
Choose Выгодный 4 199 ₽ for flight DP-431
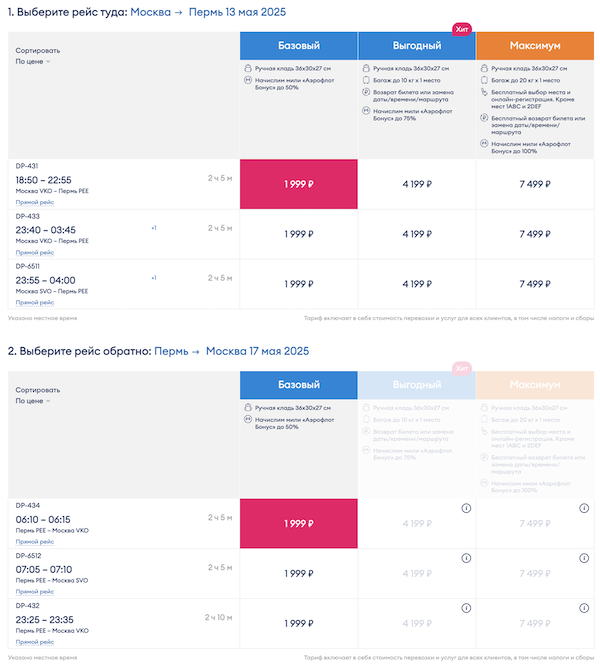[x=416, y=184]
